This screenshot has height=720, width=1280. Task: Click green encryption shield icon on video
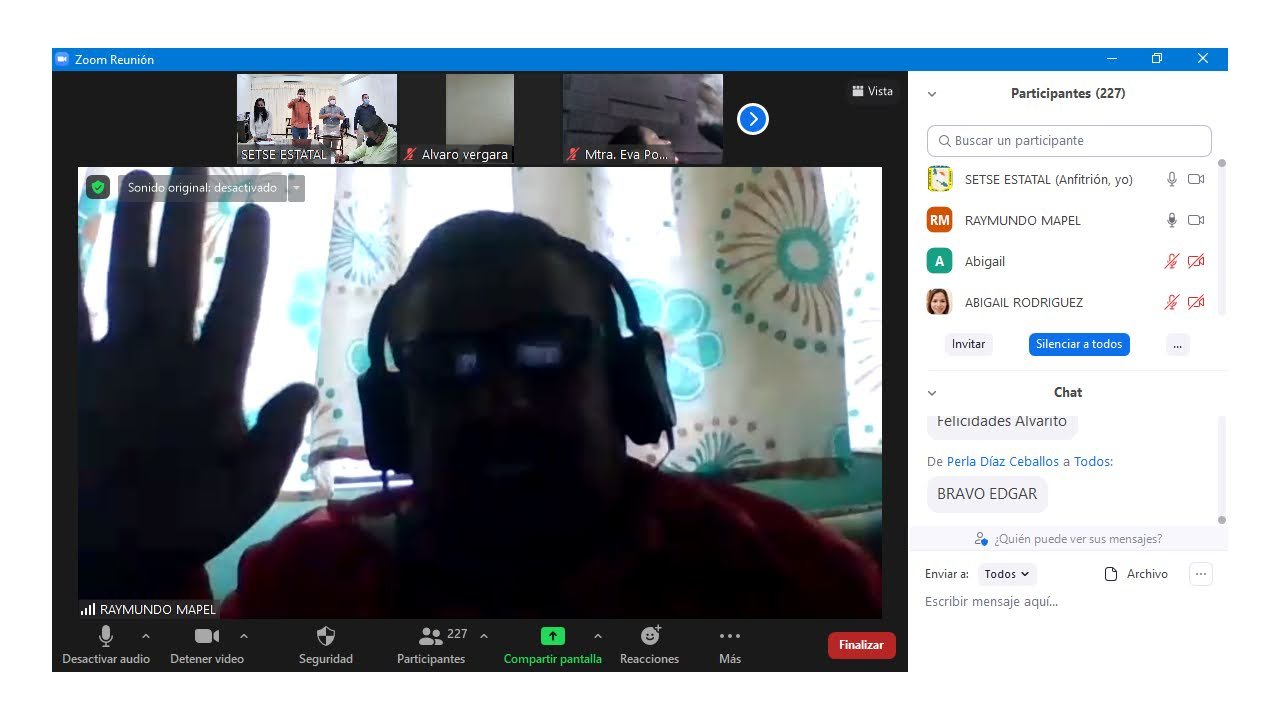(97, 187)
